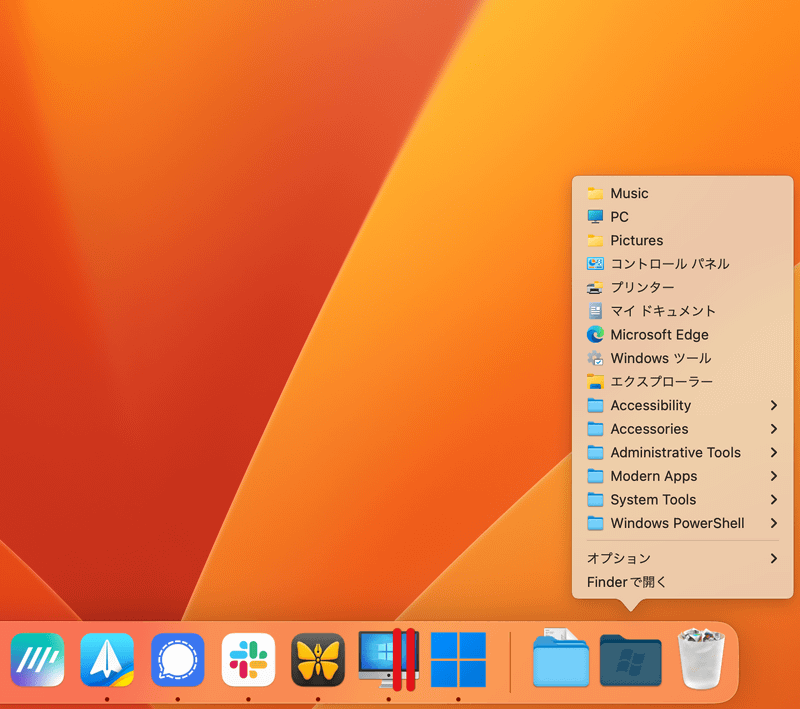Click the Windows PowerShell folder icon
This screenshot has width=800, height=709.
[x=595, y=523]
